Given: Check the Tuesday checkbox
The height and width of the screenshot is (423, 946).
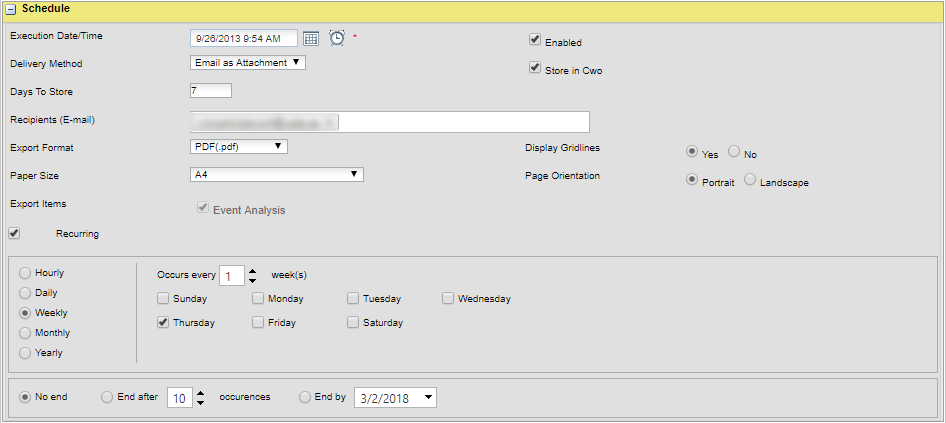Looking at the screenshot, I should coord(353,298).
